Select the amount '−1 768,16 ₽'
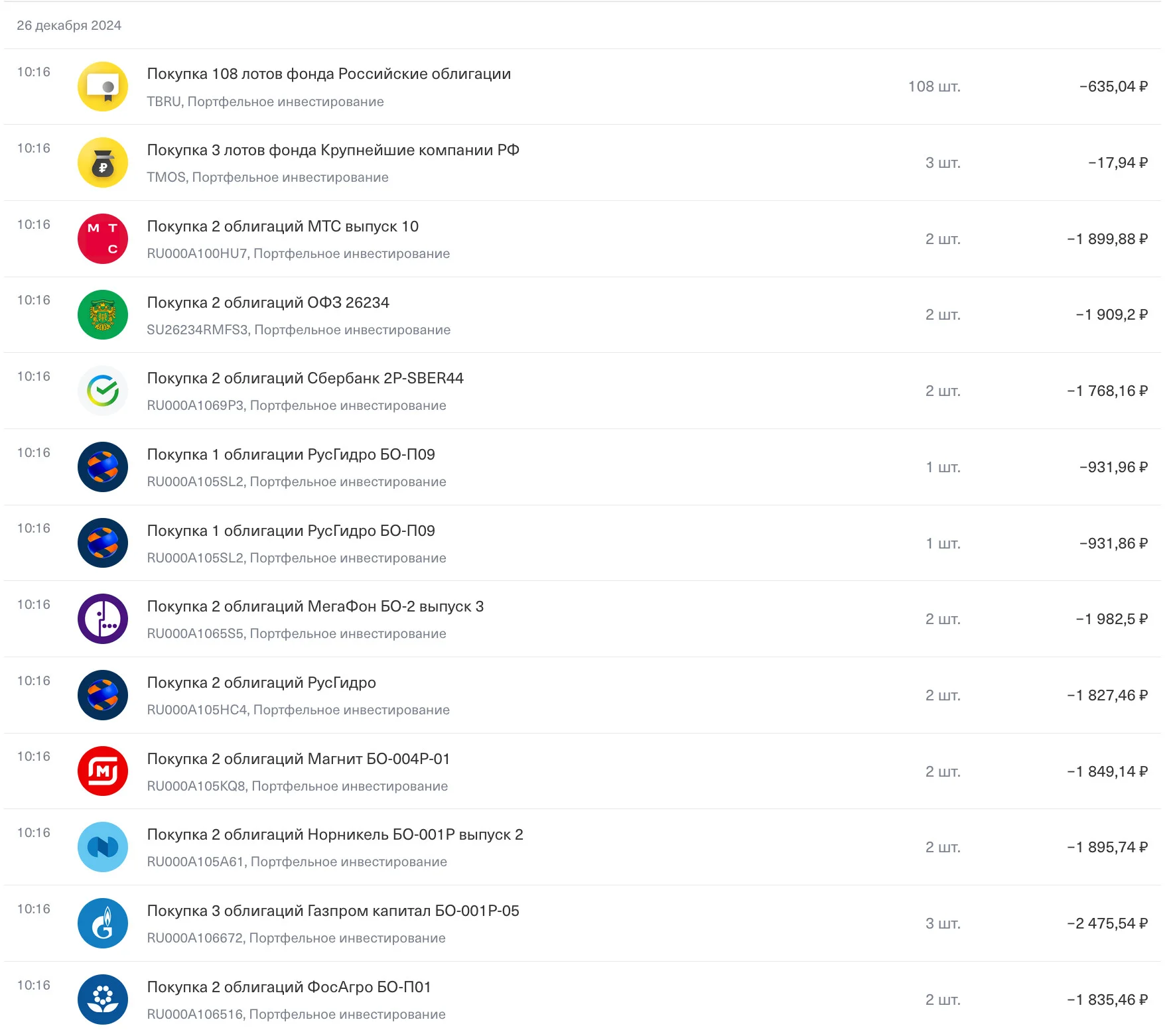1173x1036 pixels. pos(1107,391)
